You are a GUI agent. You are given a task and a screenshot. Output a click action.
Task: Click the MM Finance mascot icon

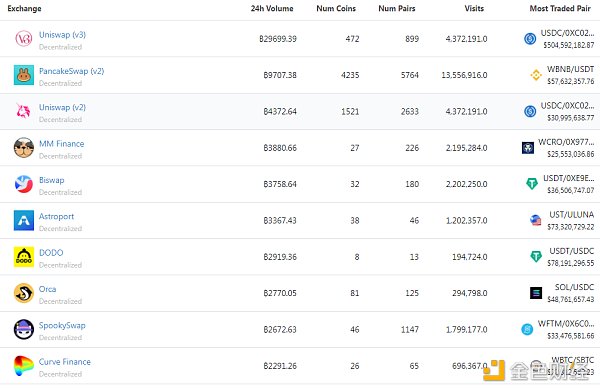pos(24,148)
